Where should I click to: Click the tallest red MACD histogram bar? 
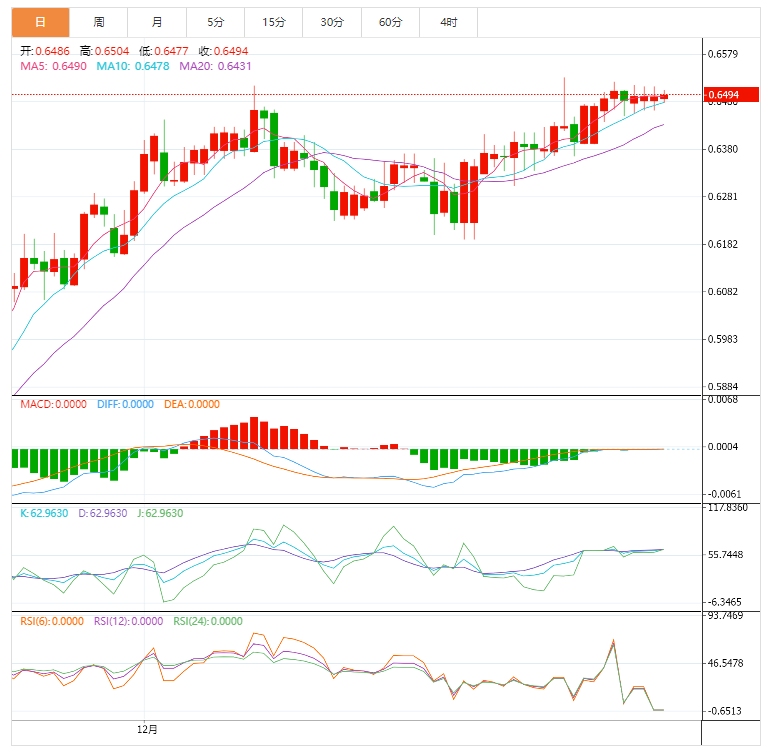point(254,433)
